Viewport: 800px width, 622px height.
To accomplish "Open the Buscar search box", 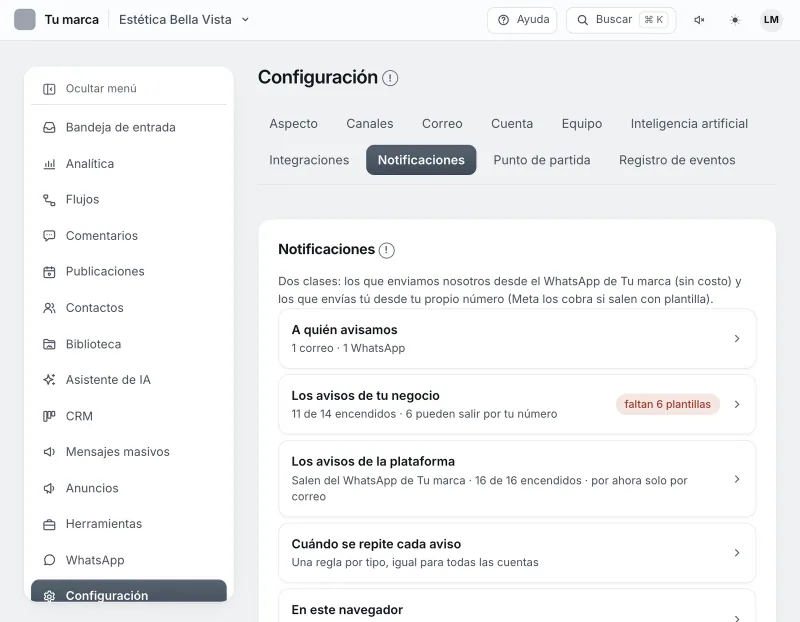I will click(621, 20).
